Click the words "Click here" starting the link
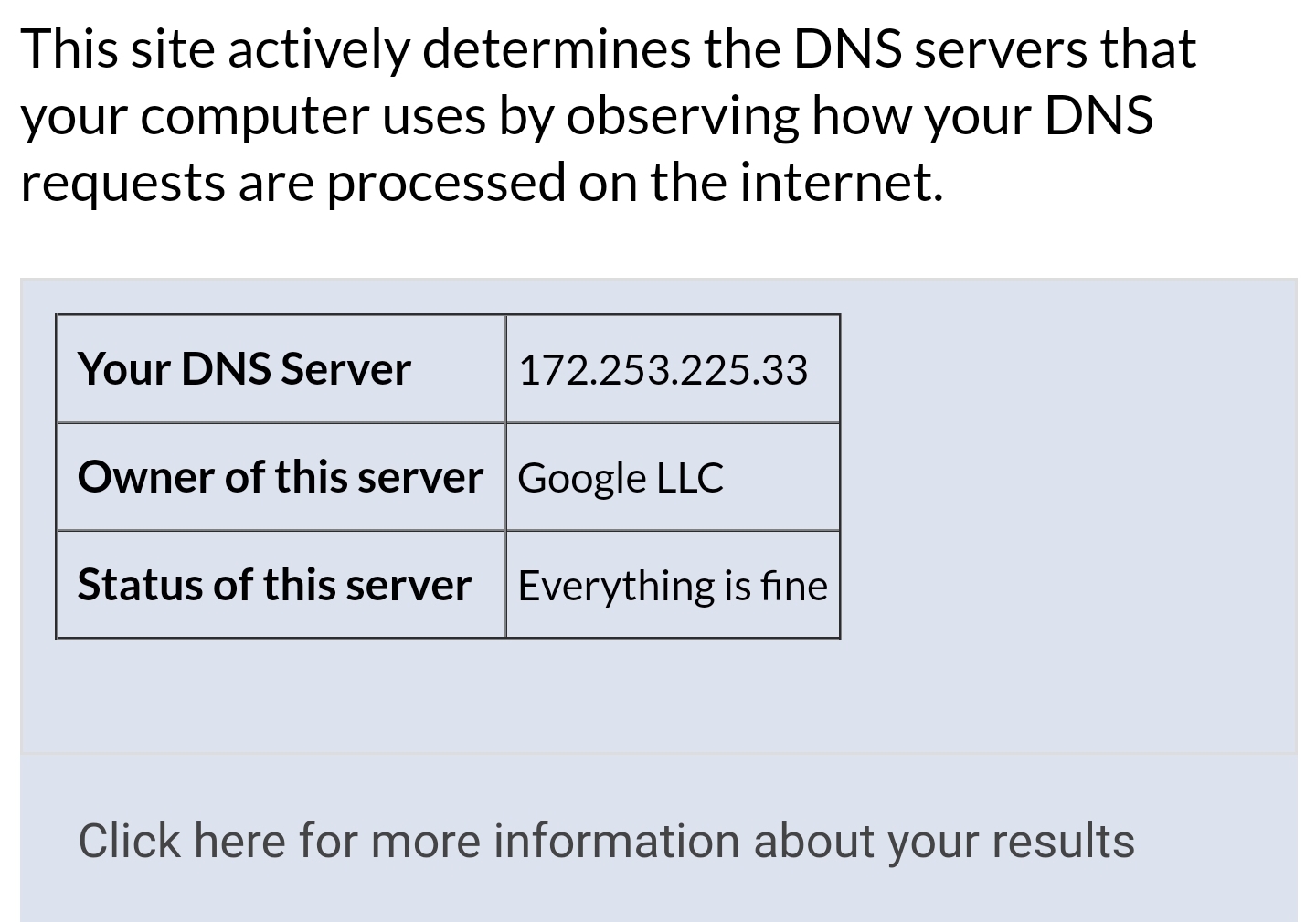1316x922 pixels. [x=182, y=841]
